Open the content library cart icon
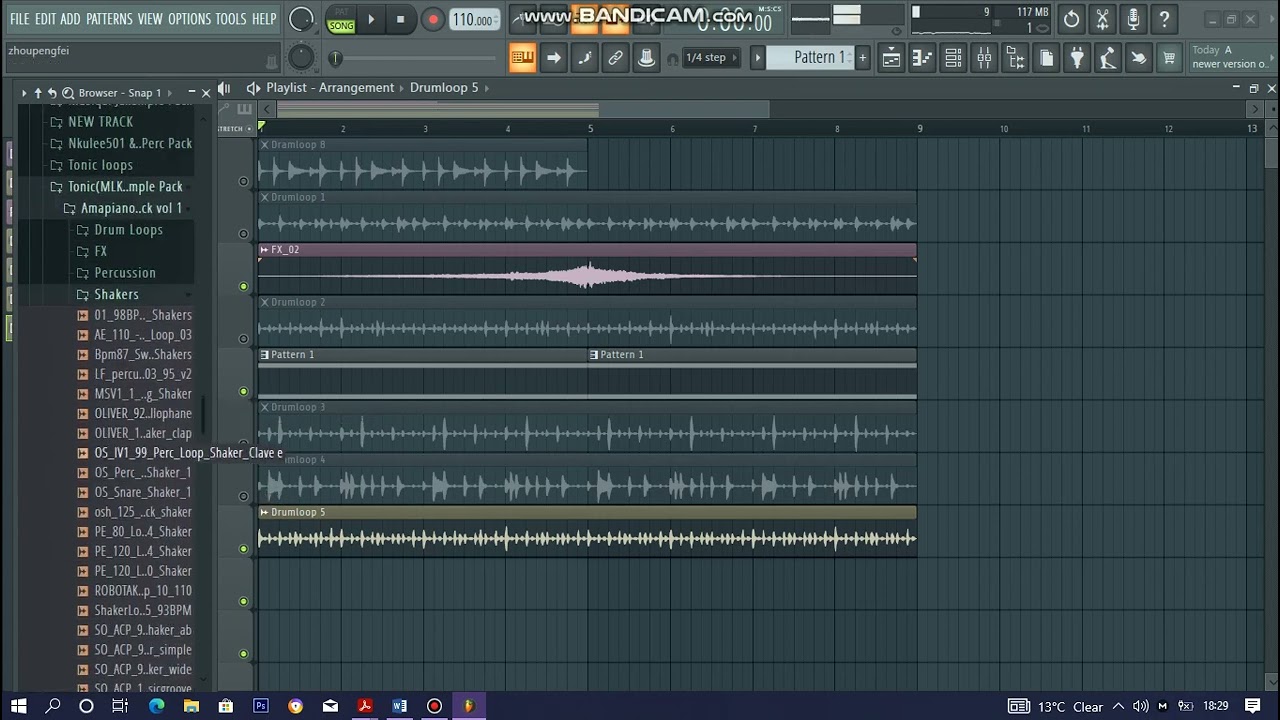Screen dimensions: 1280x720 [x=1169, y=58]
